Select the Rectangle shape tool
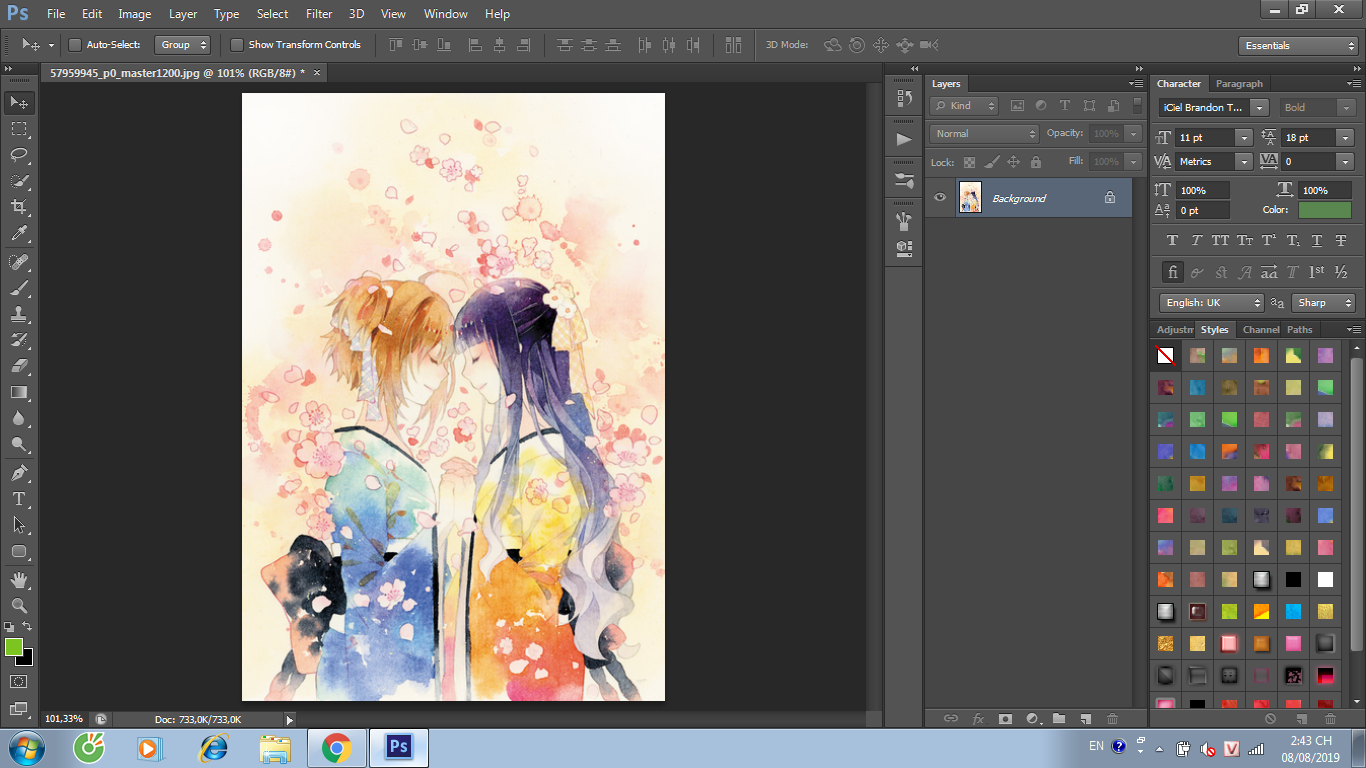Viewport: 1366px width, 768px height. coord(19,551)
